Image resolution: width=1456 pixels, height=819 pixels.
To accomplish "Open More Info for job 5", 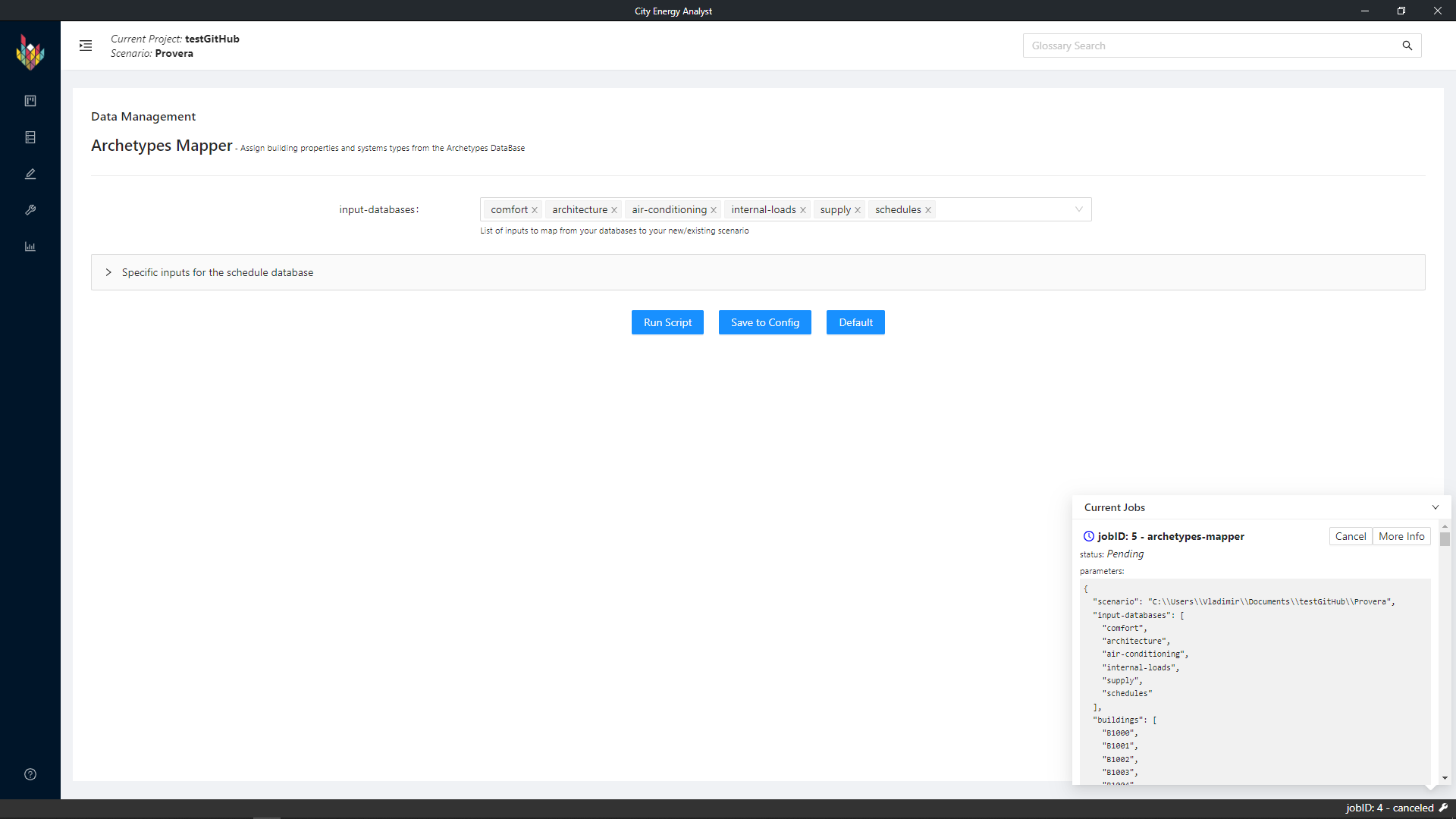I will pos(1401,536).
